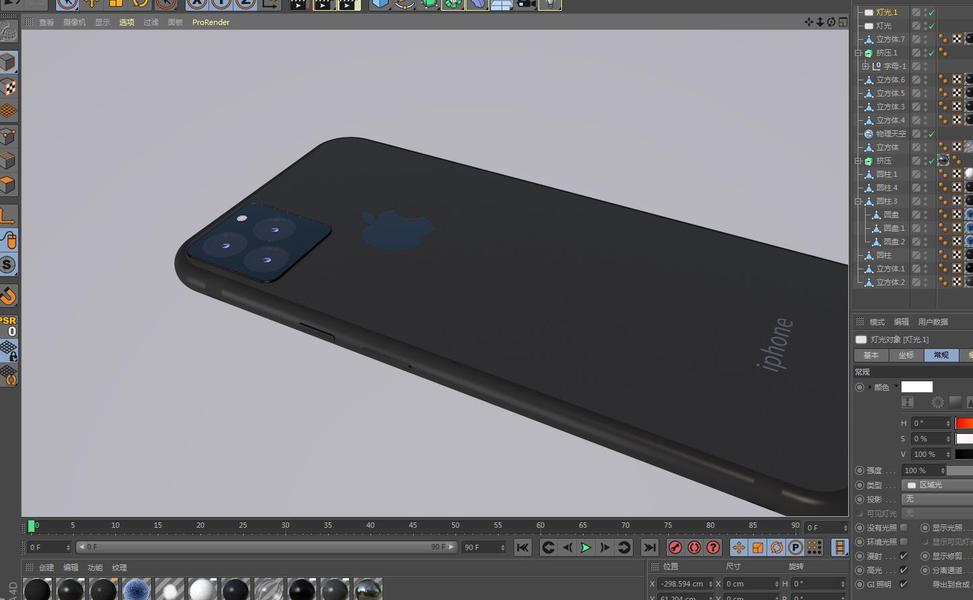Click the X position field showing -298.594 cm
This screenshot has width=973, height=600.
[684, 584]
